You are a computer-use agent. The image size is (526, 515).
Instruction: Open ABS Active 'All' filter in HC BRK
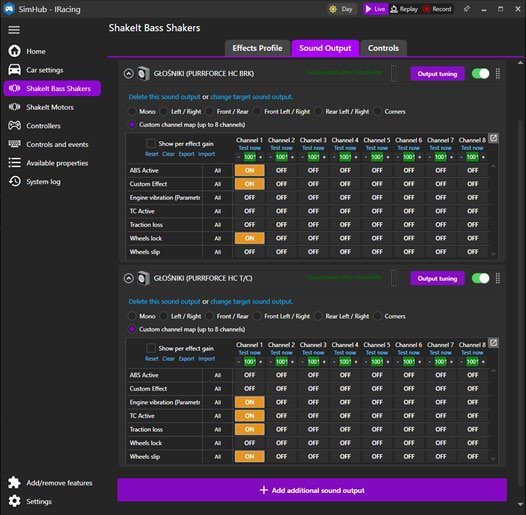[218, 170]
